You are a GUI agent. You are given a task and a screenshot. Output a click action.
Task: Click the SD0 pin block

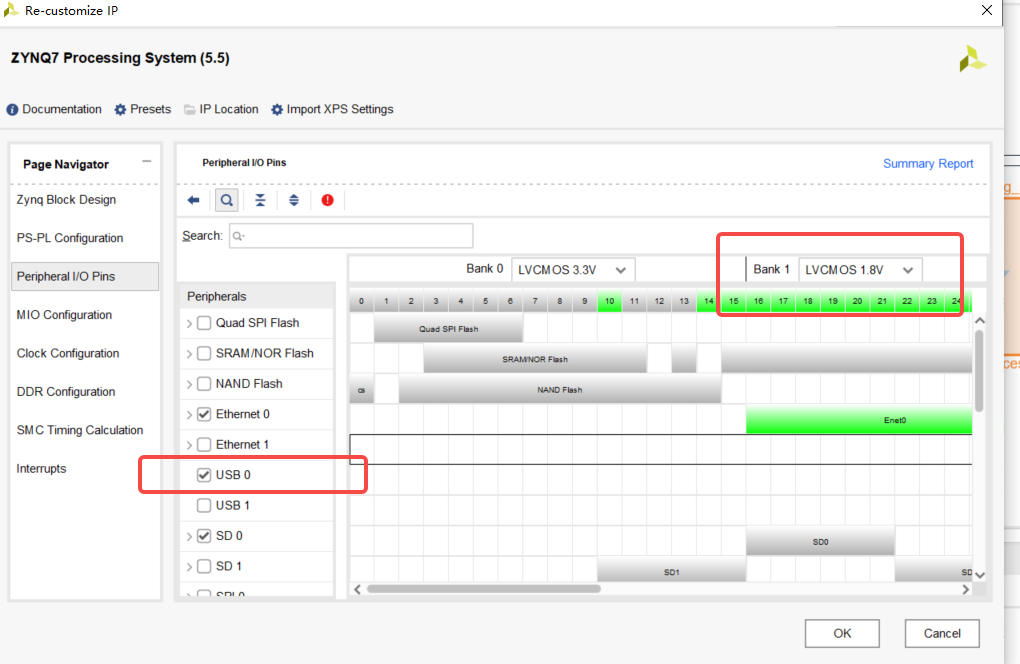click(820, 542)
